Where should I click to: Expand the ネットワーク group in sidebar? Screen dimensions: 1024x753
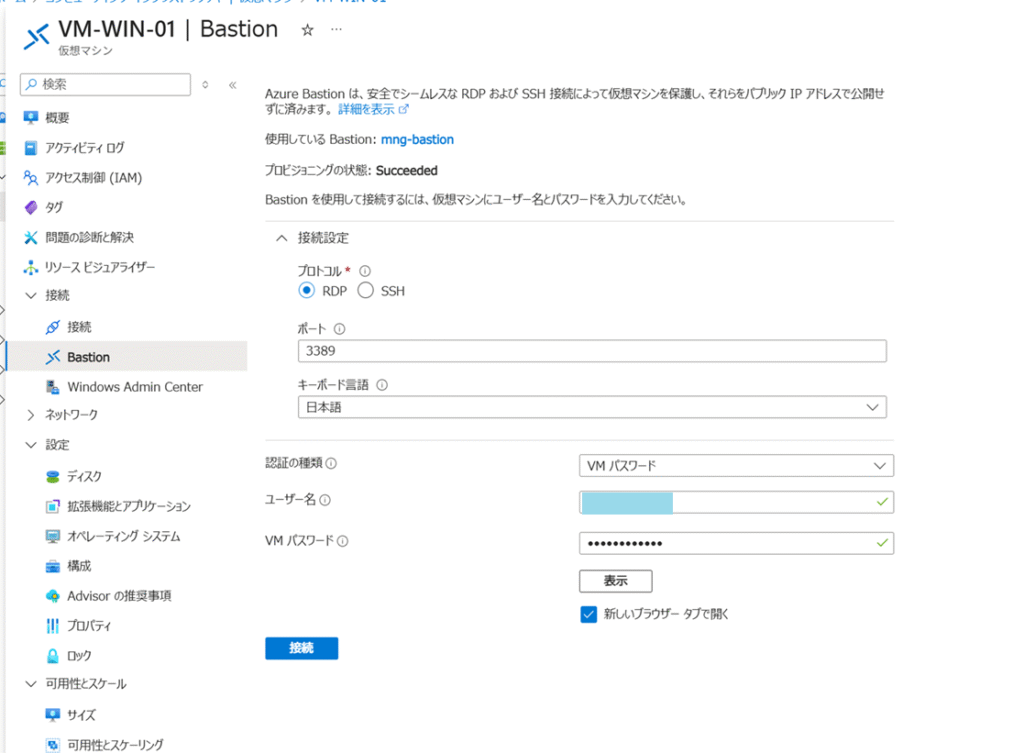pos(31,415)
